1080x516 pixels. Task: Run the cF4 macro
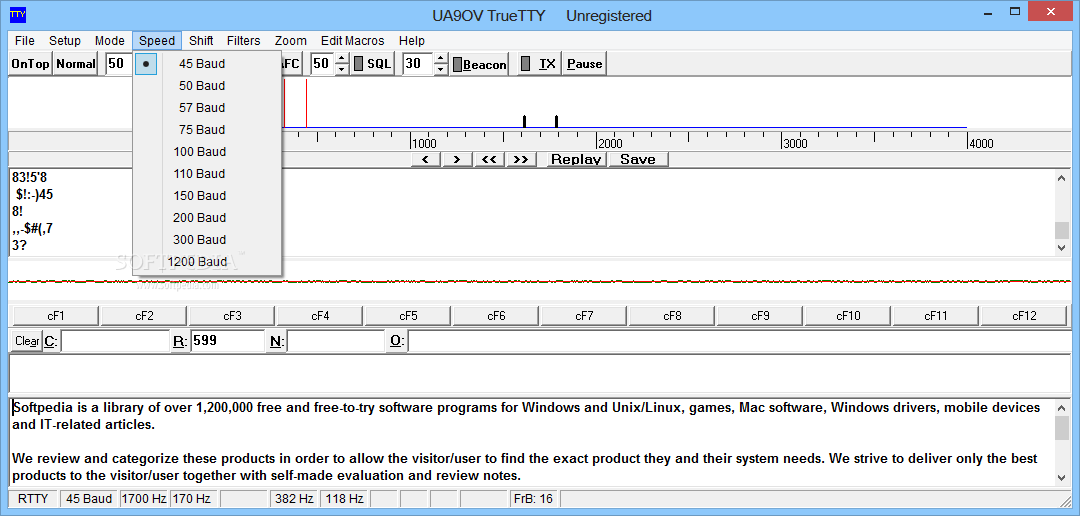pos(320,316)
